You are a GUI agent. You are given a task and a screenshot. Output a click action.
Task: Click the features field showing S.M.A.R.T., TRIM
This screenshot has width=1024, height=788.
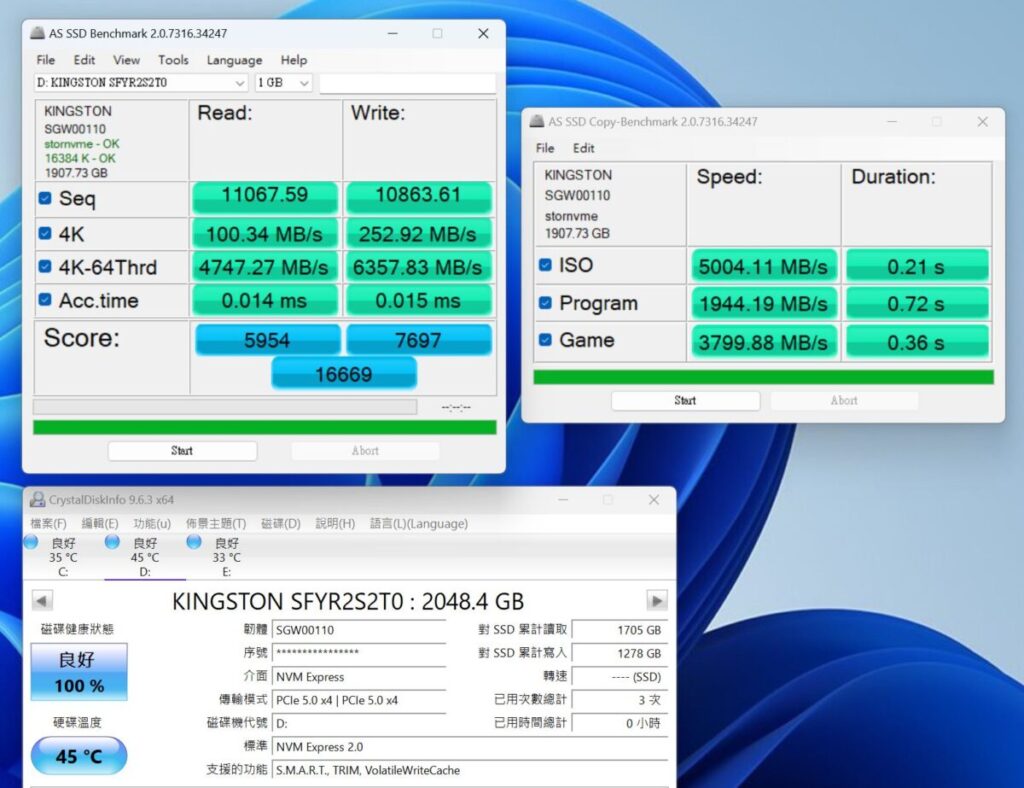coord(470,770)
